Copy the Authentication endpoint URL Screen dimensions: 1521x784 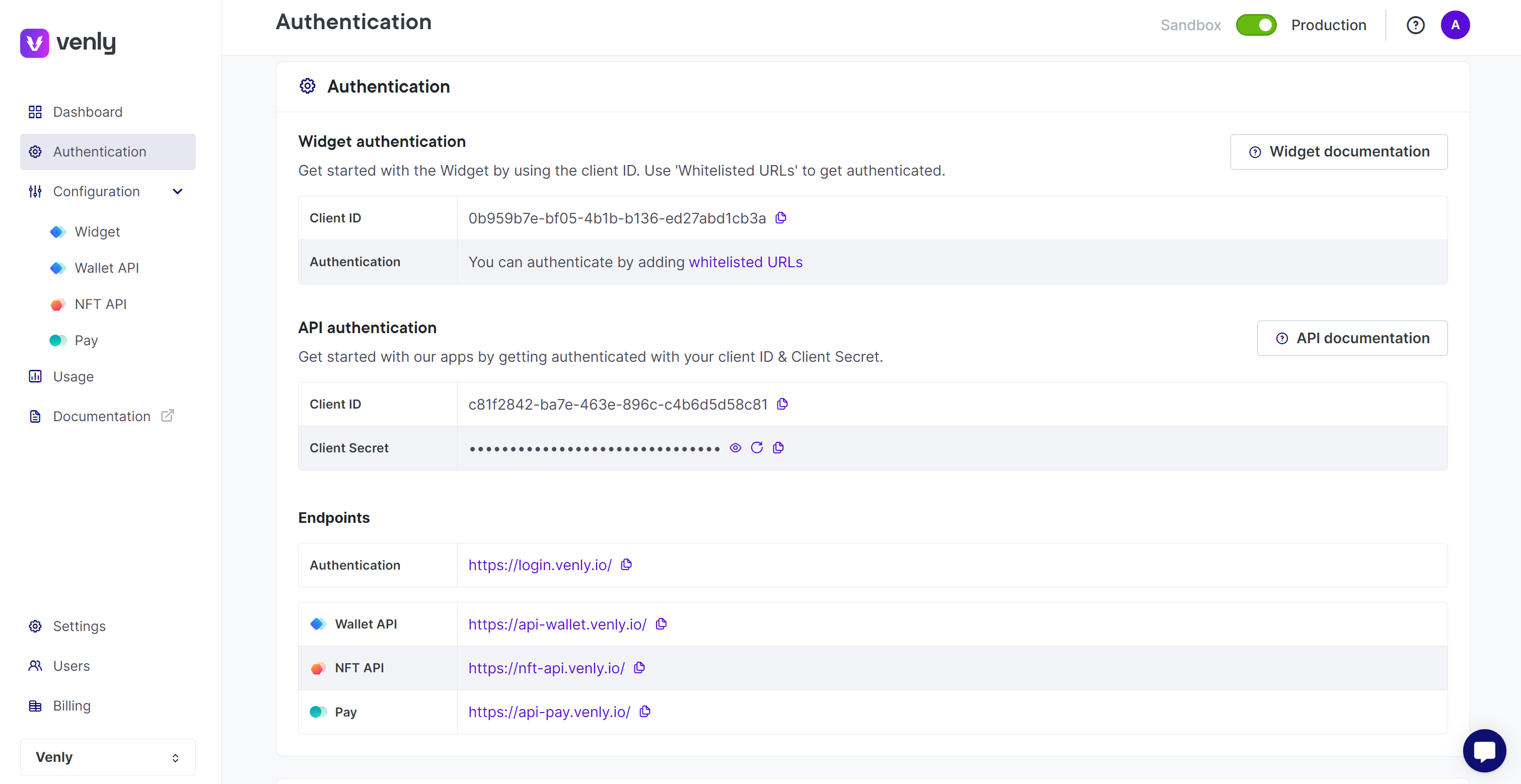(x=626, y=565)
